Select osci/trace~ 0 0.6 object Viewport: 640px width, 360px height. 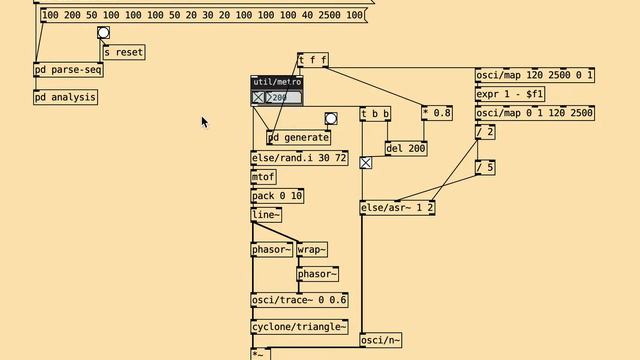[x=299, y=300]
